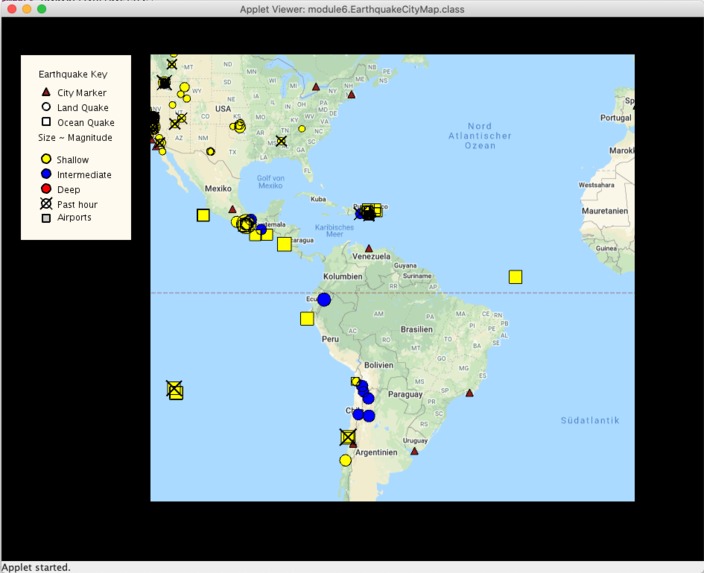Click the crossed yellow square west of Argentinien label
This screenshot has height=573, width=704.
(348, 437)
